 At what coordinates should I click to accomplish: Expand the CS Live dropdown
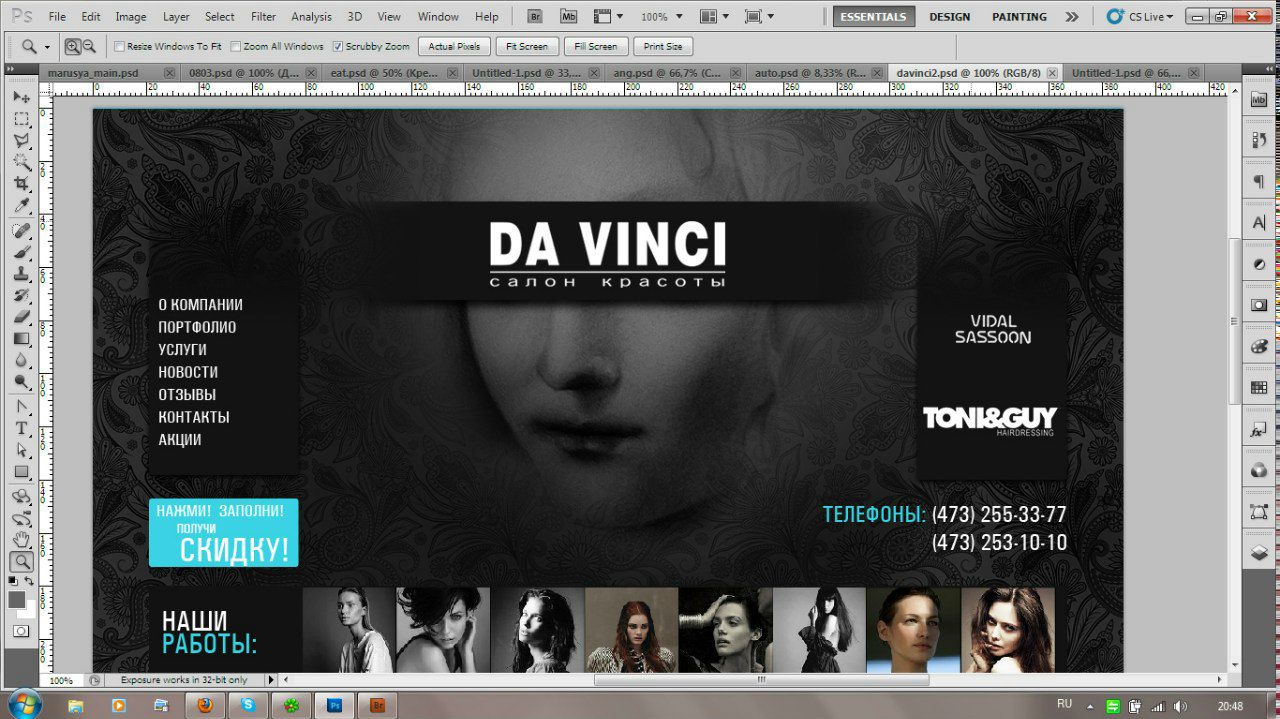pyautogui.click(x=1141, y=17)
